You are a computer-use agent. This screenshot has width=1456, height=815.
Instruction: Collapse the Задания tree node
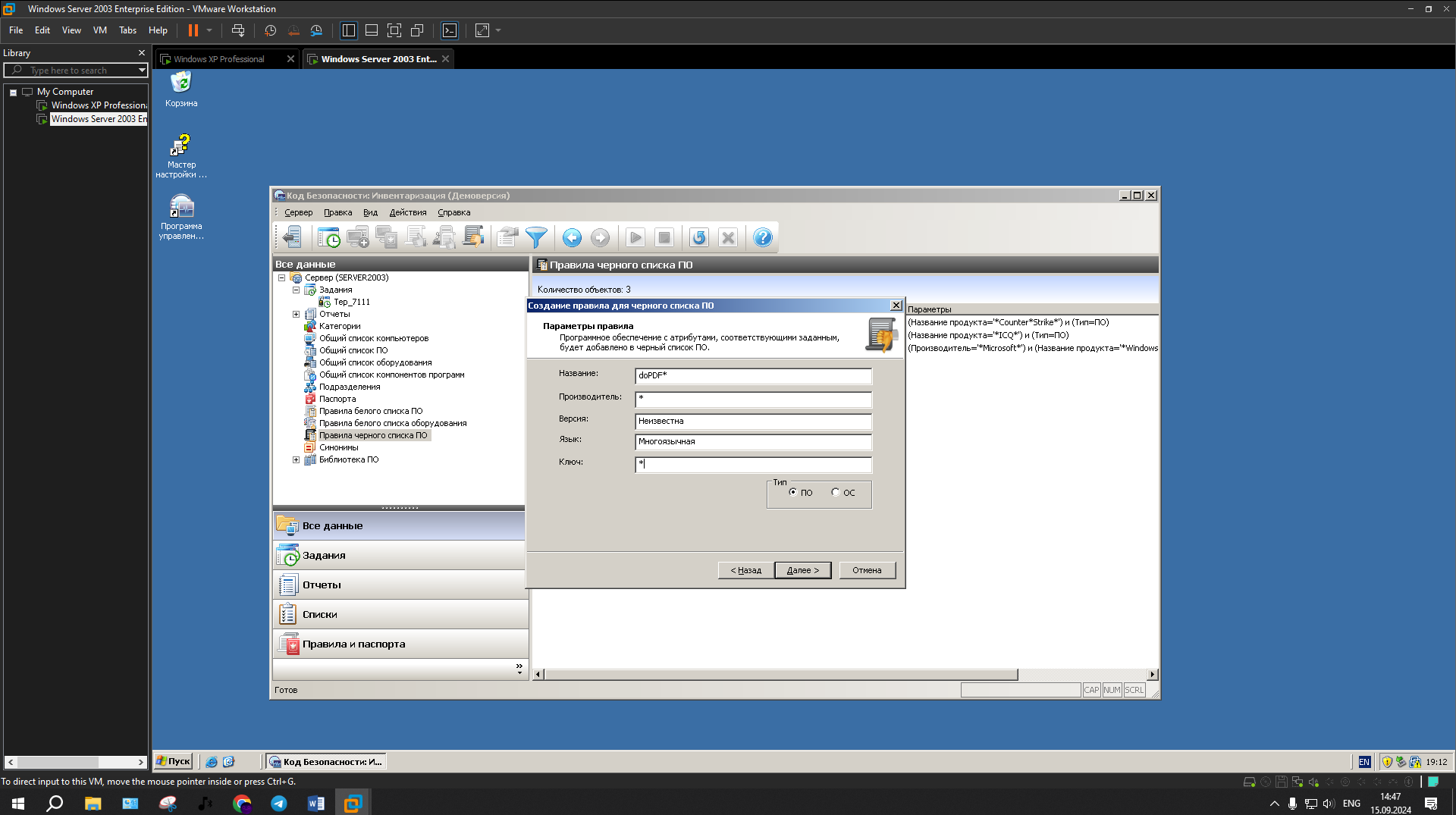(296, 290)
